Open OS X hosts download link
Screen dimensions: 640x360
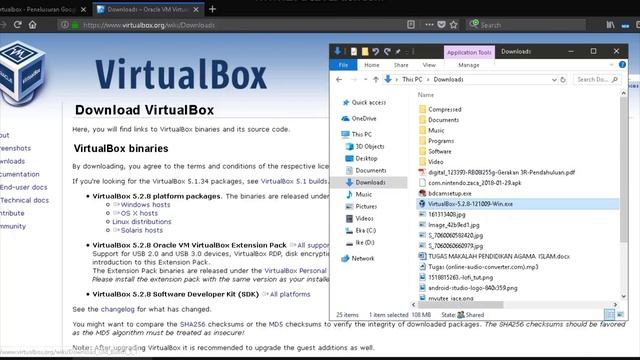139,213
